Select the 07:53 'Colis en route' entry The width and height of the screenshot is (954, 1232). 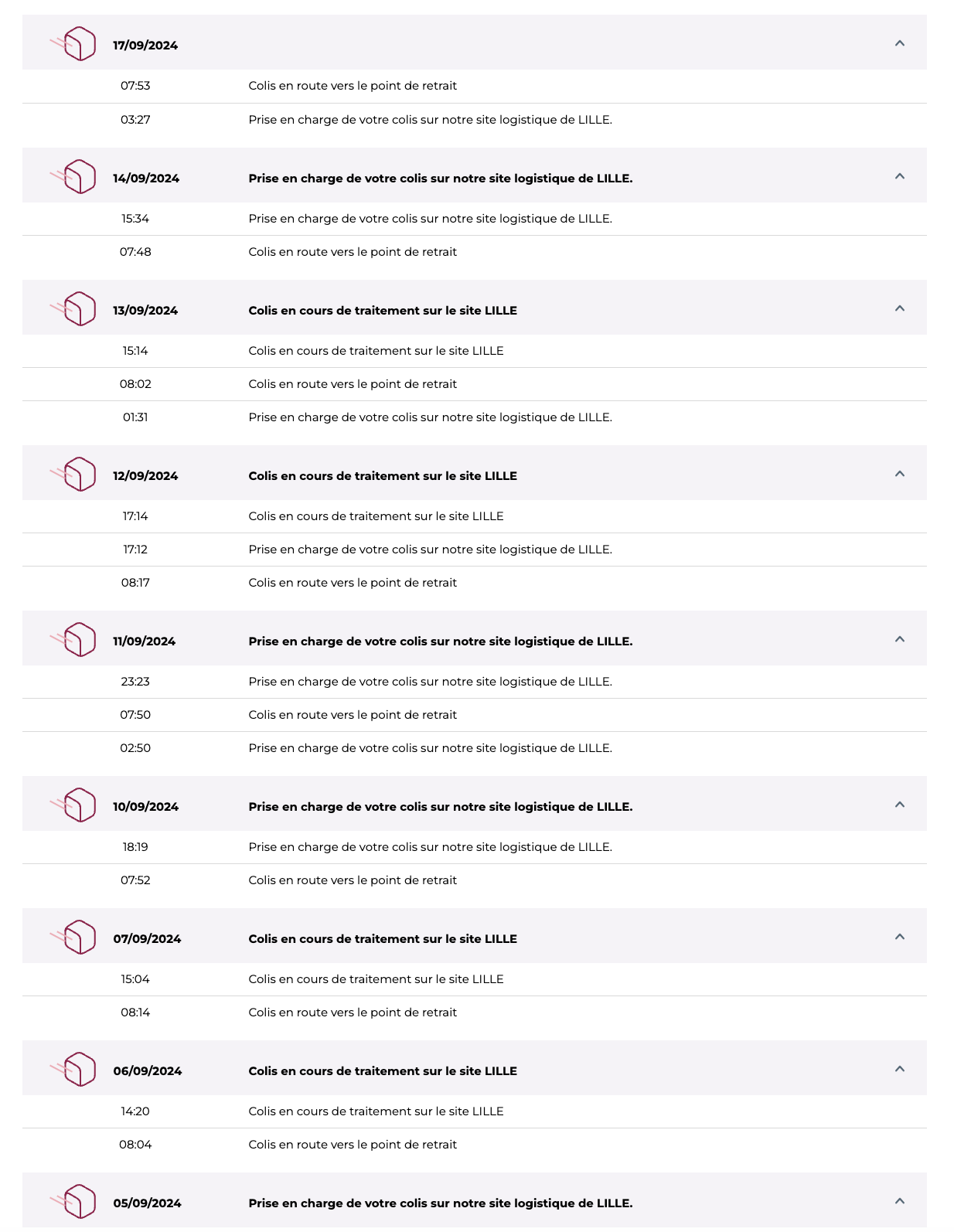coord(353,86)
